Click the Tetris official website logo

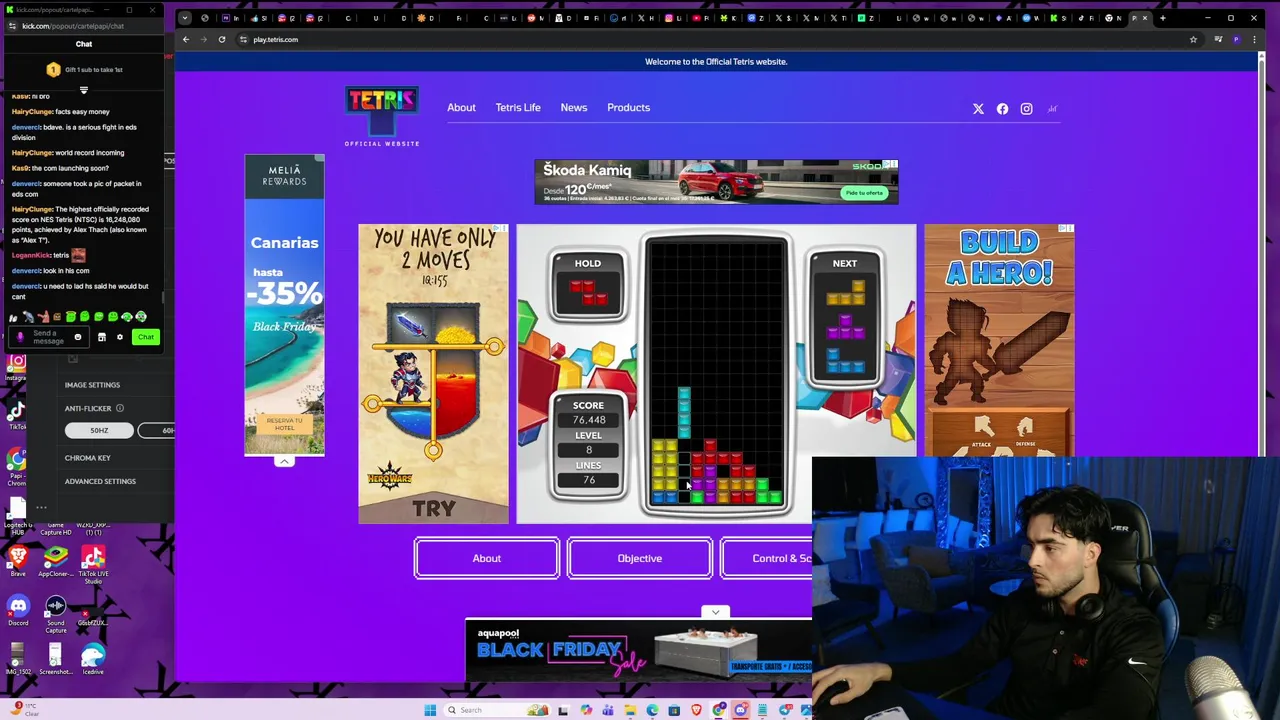pos(382,116)
